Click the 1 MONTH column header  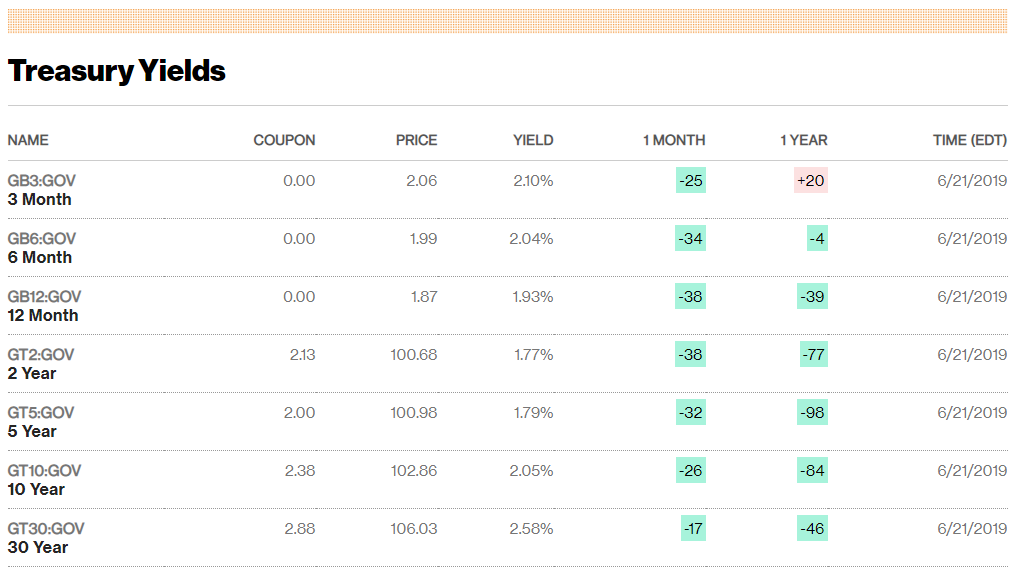click(673, 140)
